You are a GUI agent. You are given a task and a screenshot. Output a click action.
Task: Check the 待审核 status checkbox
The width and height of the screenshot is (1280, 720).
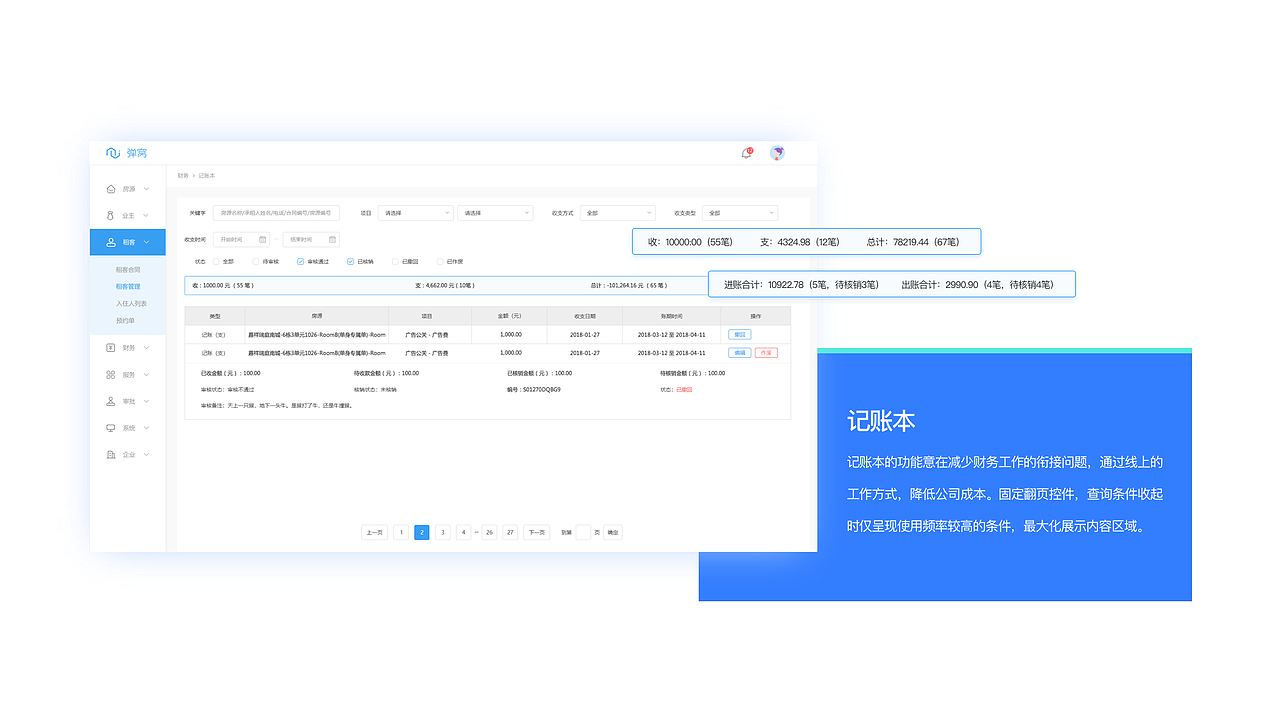pyautogui.click(x=256, y=261)
